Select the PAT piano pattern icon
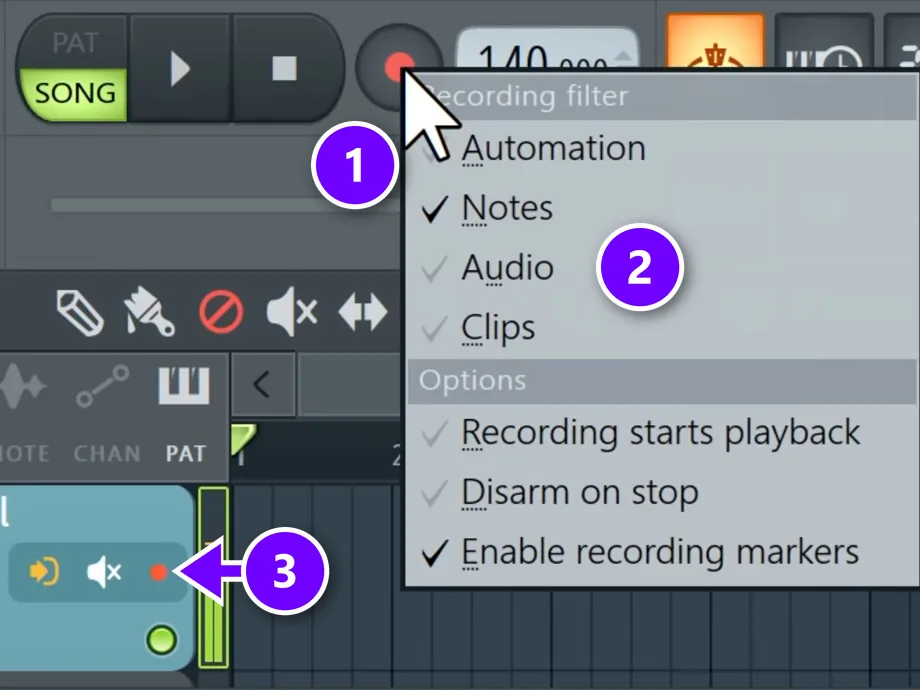This screenshot has width=920, height=690. click(184, 385)
